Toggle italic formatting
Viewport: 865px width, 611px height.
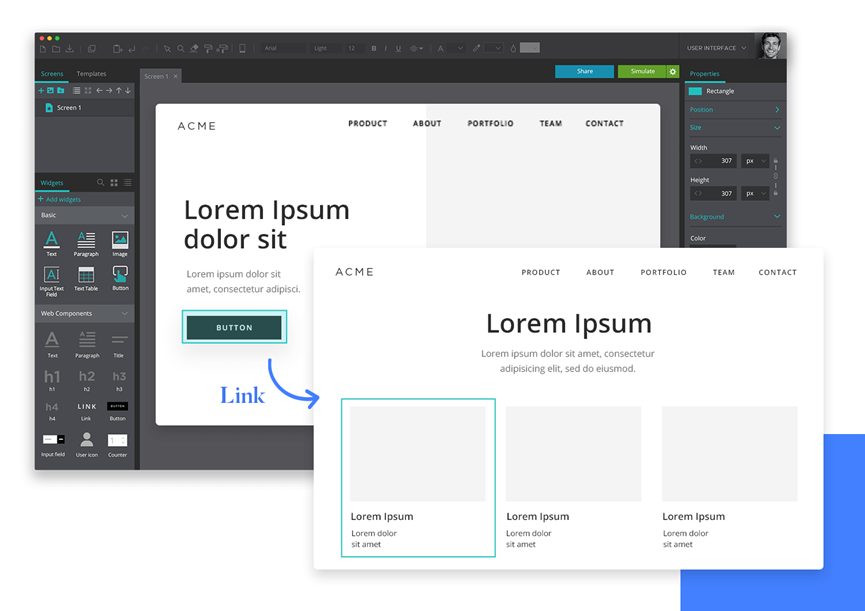pos(386,49)
